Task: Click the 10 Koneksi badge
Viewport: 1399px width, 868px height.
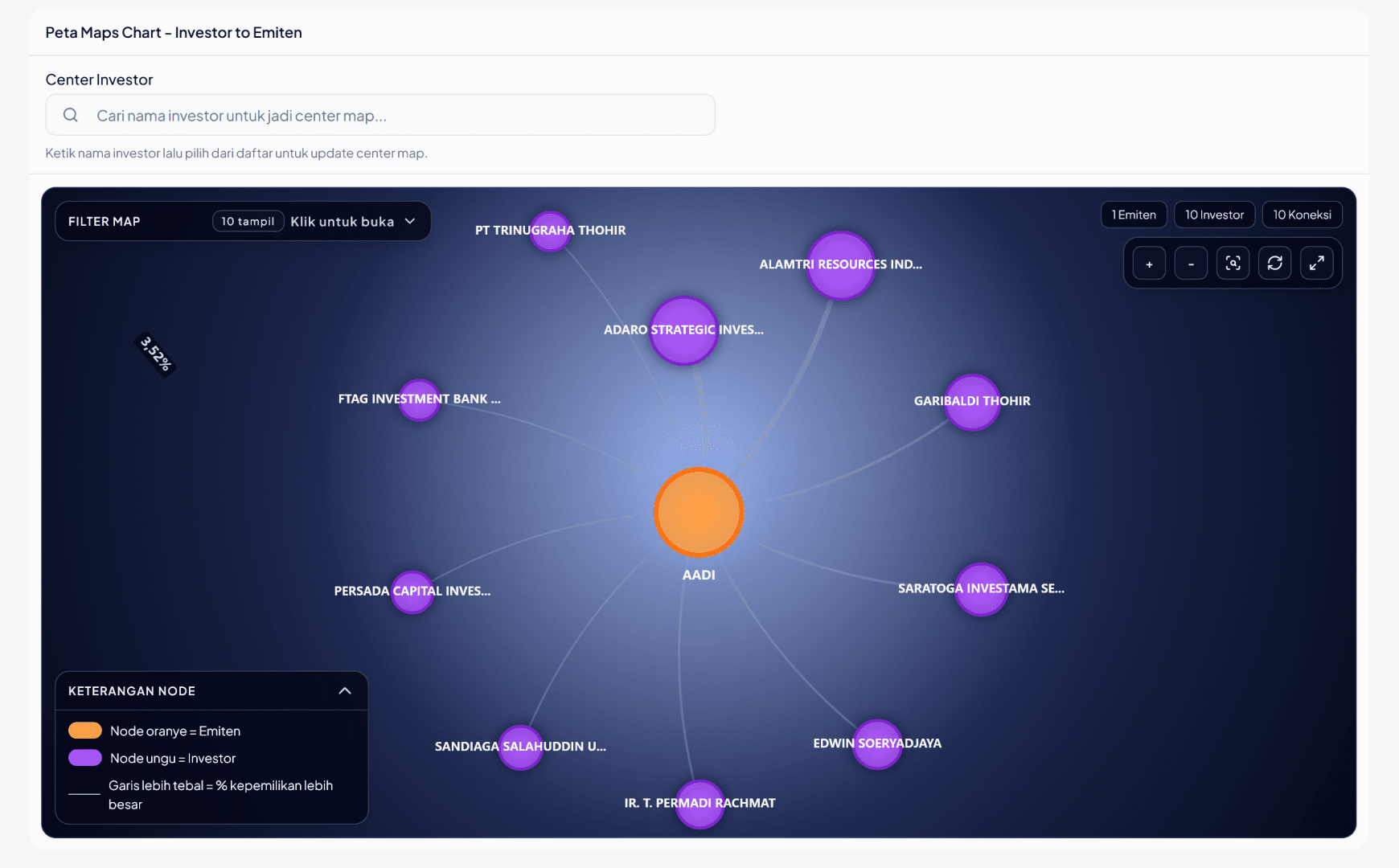Action: (x=1302, y=215)
